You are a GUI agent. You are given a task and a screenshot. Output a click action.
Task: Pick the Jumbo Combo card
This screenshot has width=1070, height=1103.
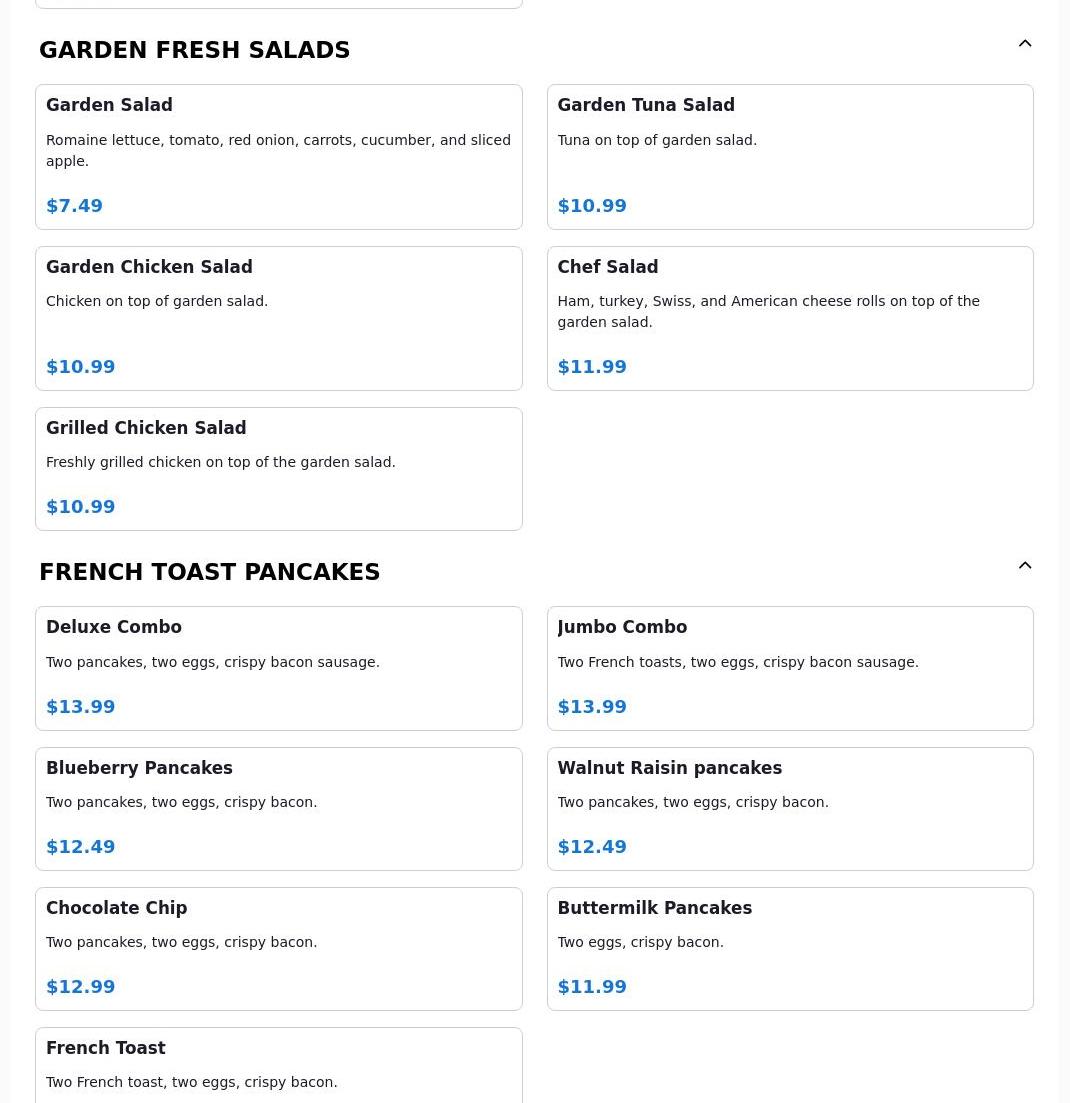[789, 668]
